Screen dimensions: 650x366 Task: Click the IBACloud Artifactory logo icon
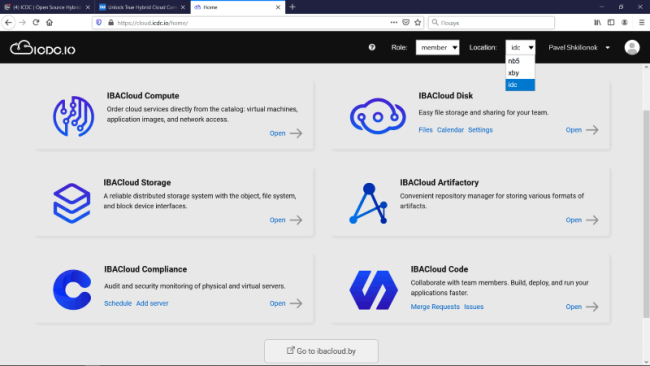coord(368,204)
